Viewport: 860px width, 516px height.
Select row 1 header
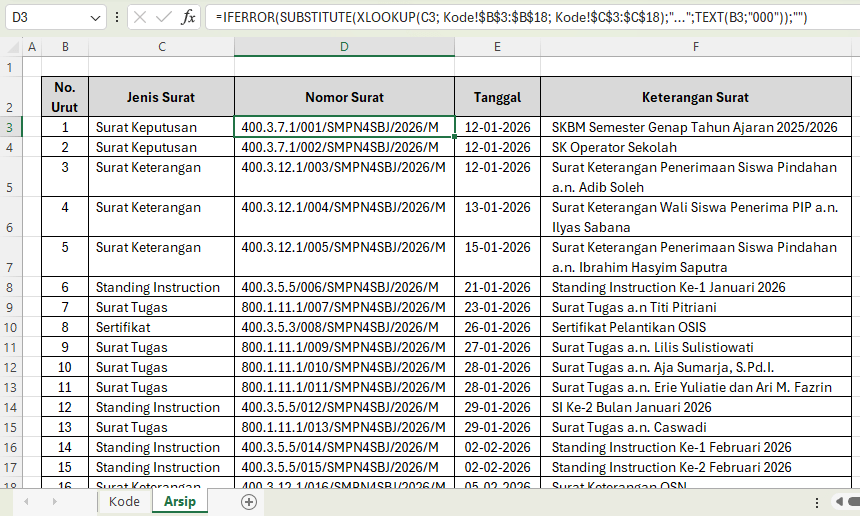[10, 67]
